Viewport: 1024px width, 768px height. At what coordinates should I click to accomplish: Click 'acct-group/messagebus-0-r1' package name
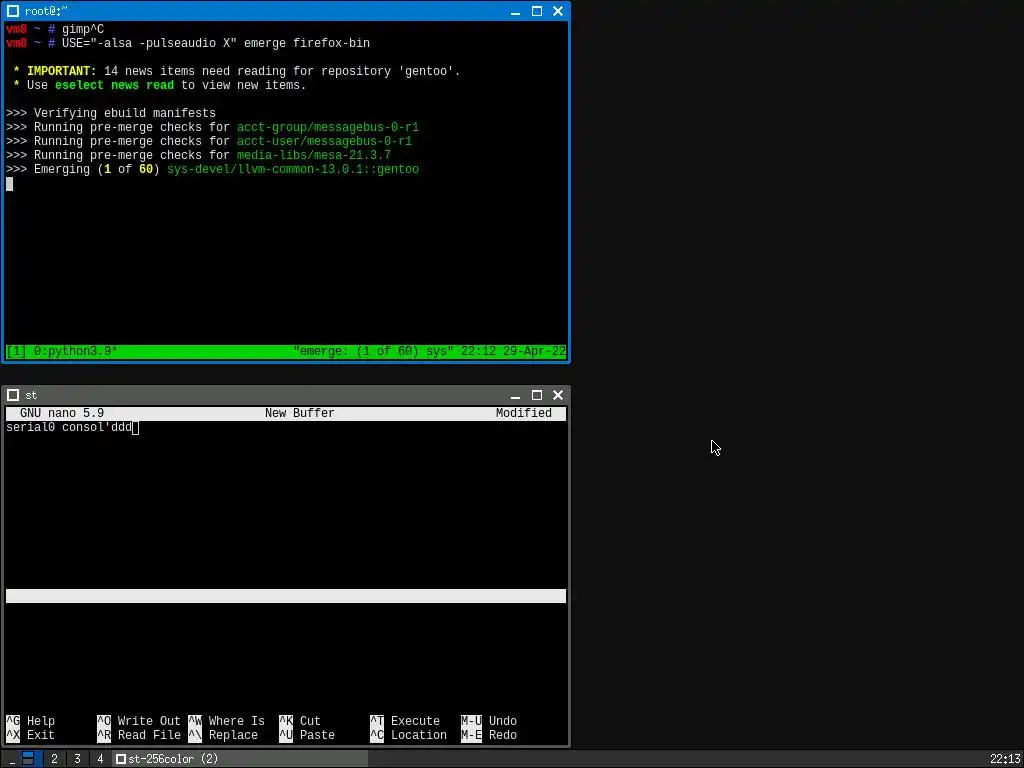coord(328,127)
